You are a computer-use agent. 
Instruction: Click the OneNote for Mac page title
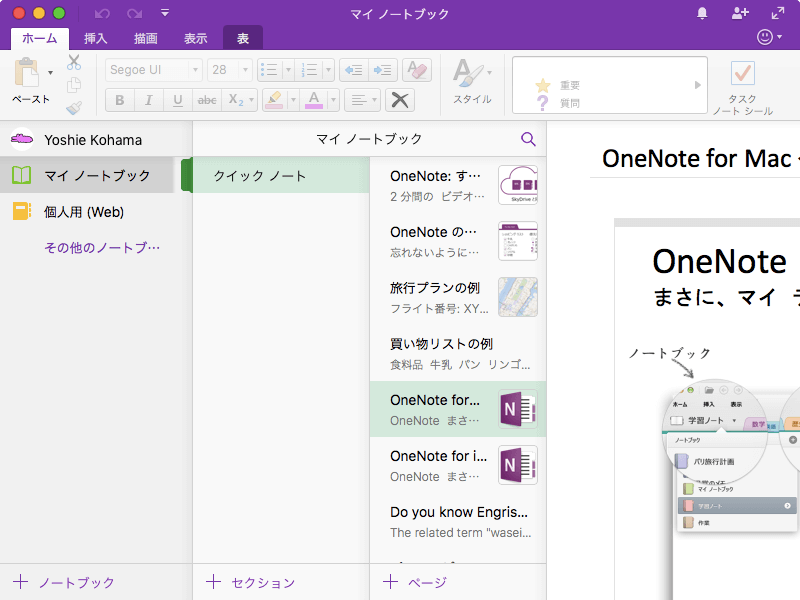(x=696, y=158)
